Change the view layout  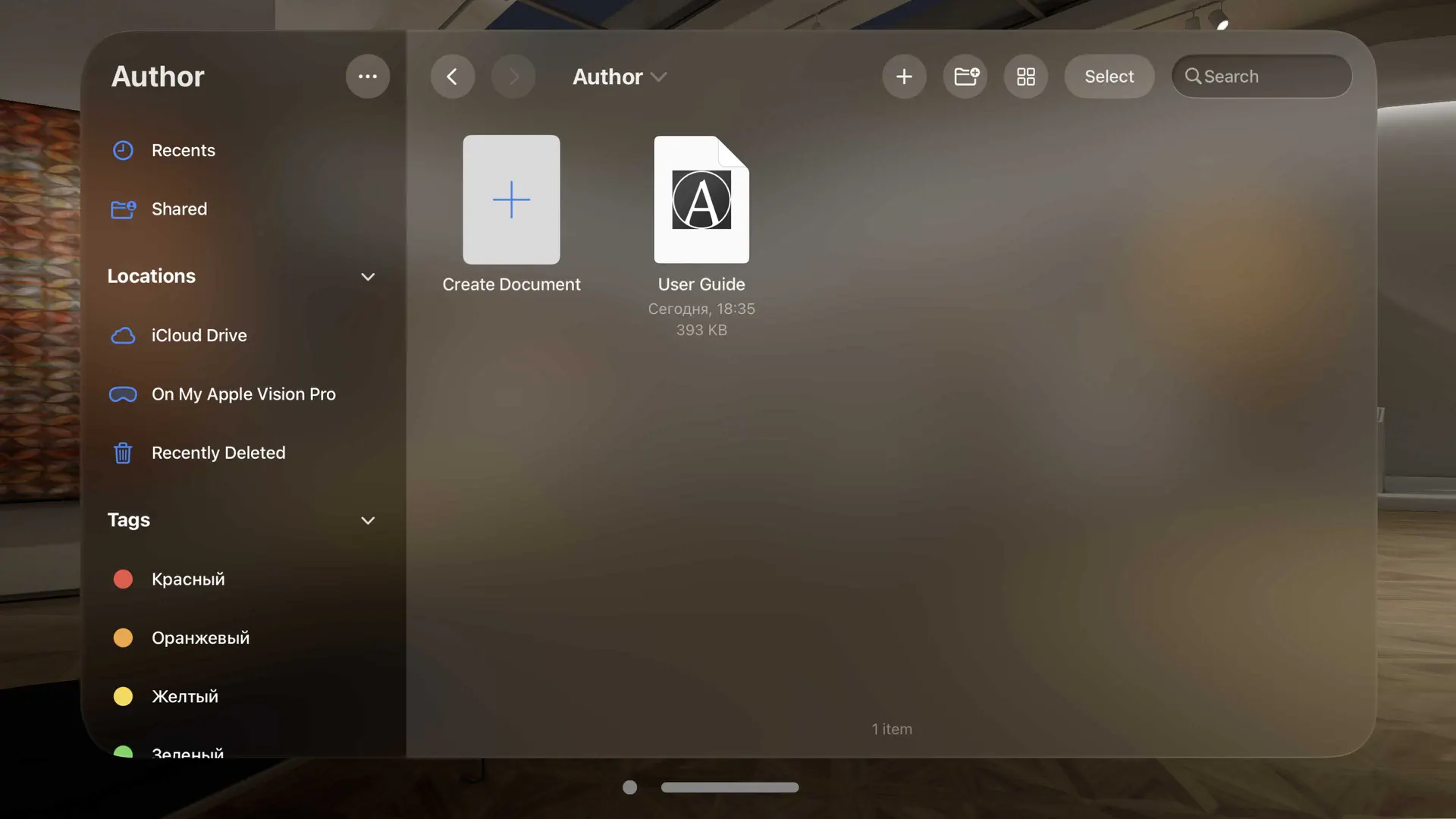point(1025,76)
